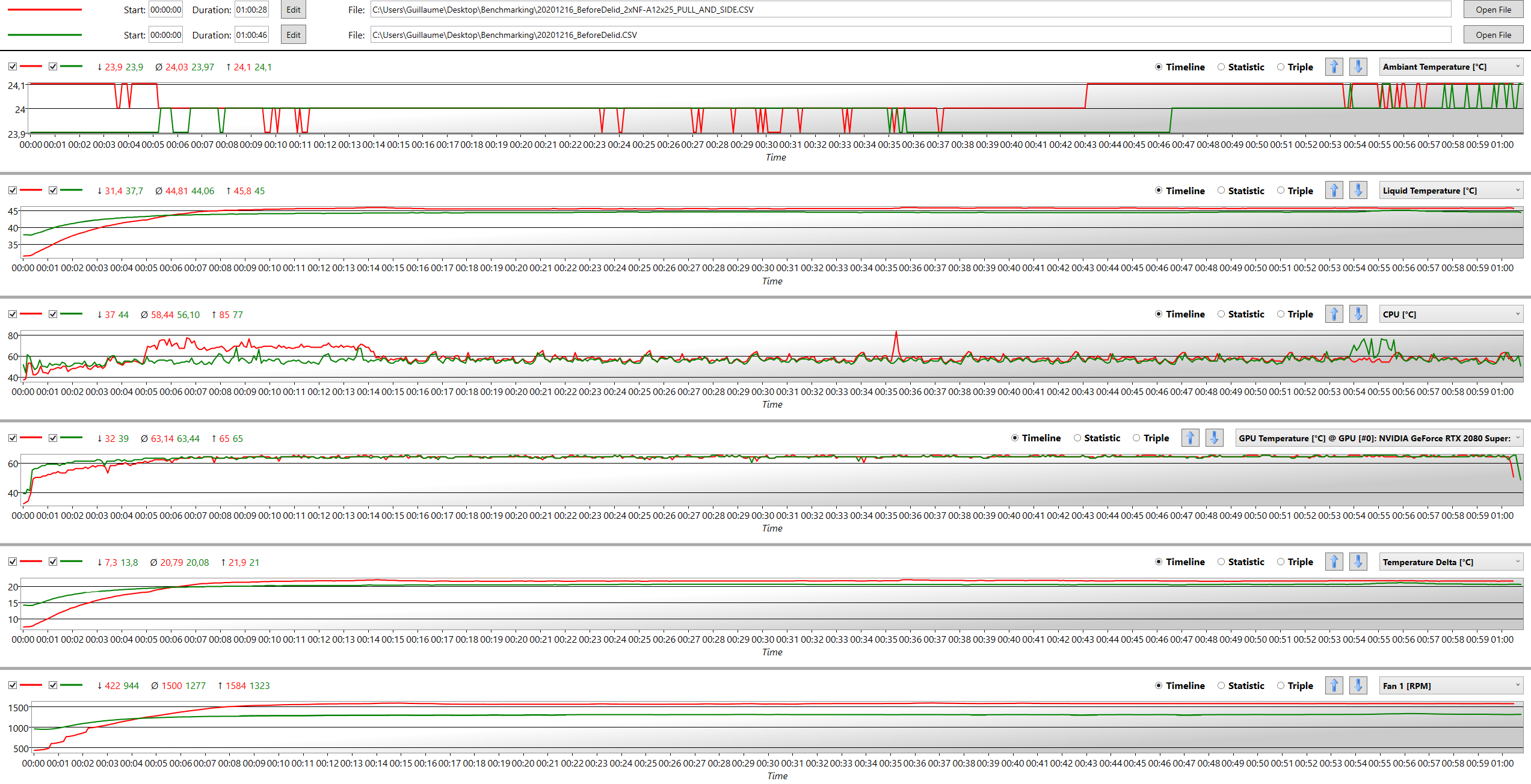Uncheck the red series in Ambiant Temperature chart
The image size is (1531, 784).
point(13,67)
